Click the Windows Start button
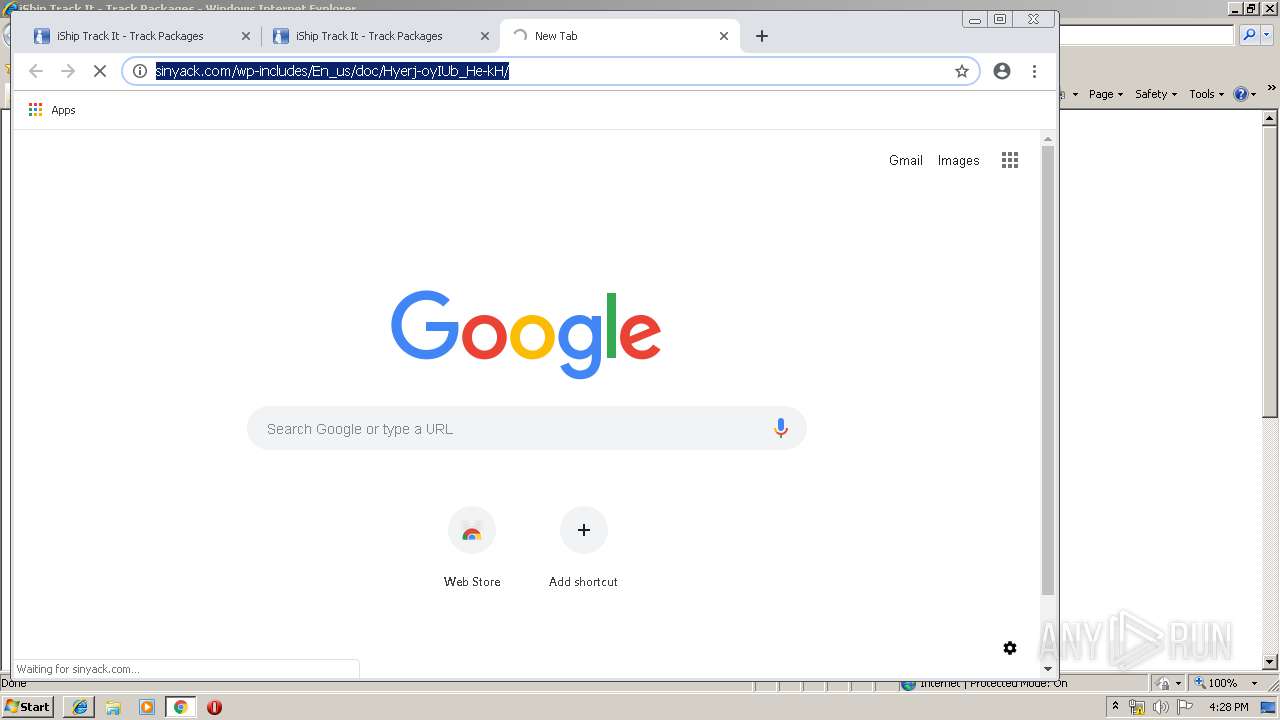1280x720 pixels. [x=28, y=706]
